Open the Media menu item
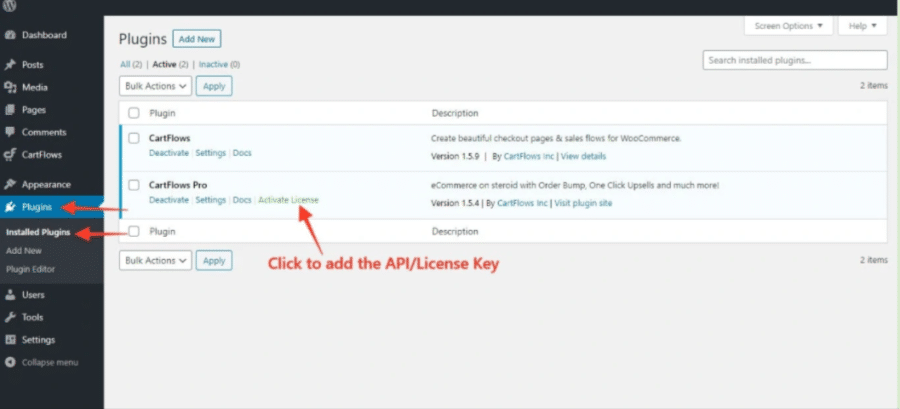900x409 pixels. [34, 87]
